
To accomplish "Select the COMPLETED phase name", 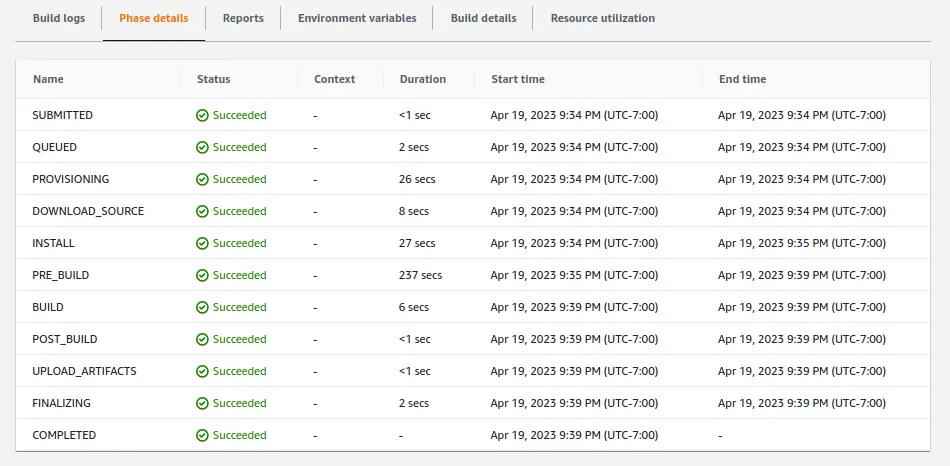I will 64,435.
